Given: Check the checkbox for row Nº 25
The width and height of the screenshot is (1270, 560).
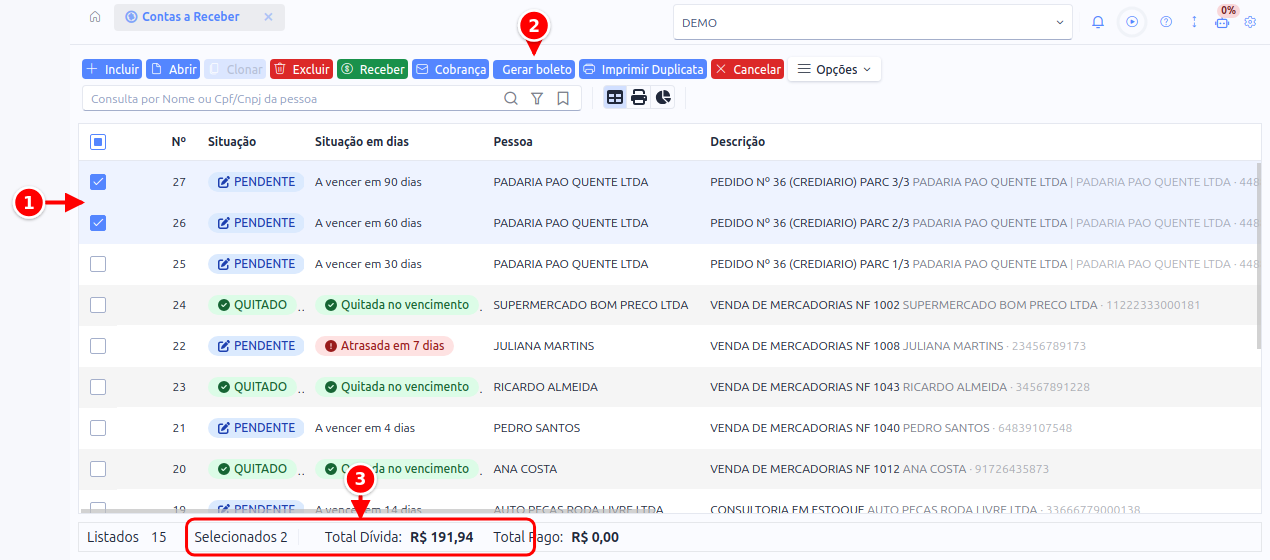Looking at the screenshot, I should coord(98,264).
